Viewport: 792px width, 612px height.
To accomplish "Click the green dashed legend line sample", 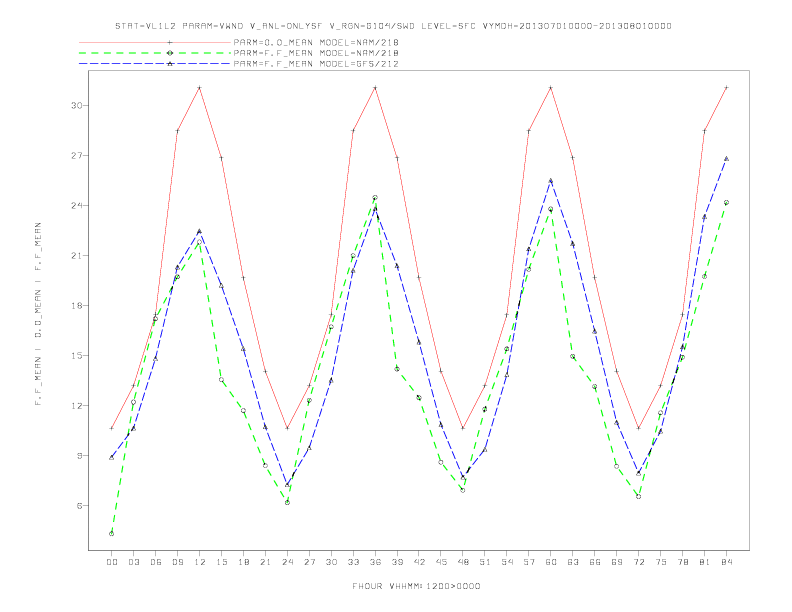I will click(155, 53).
